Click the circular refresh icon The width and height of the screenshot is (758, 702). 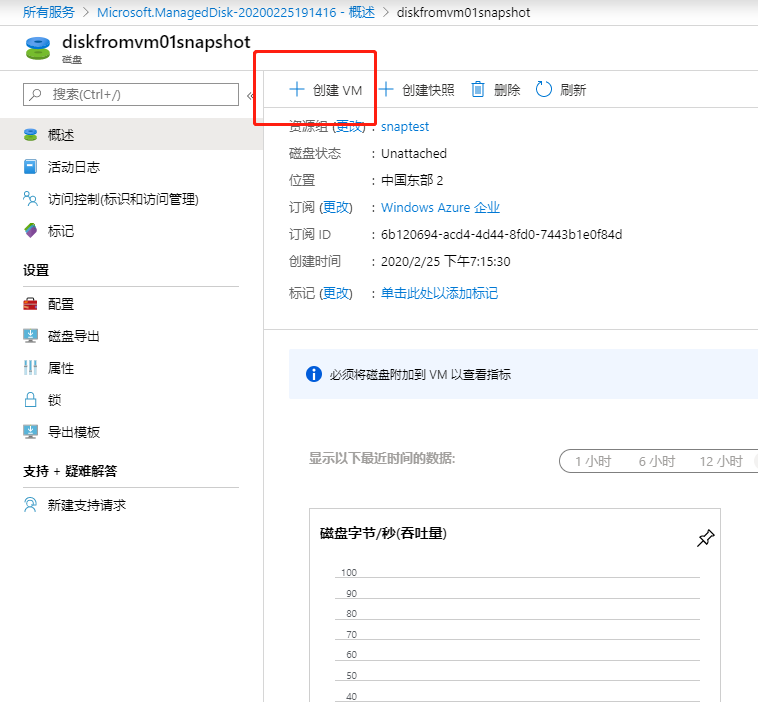[543, 89]
